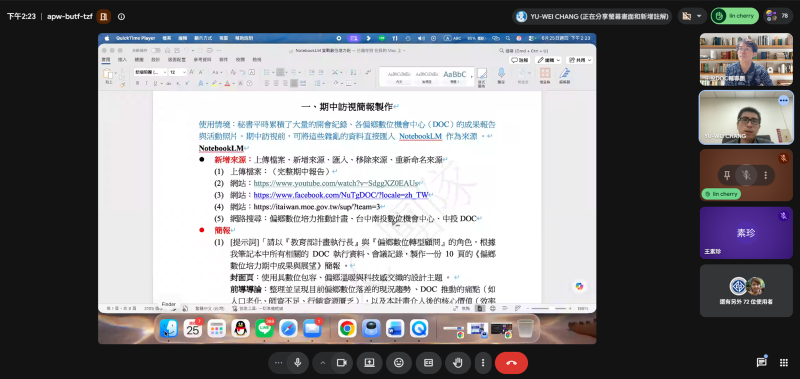Screen dimensions: 800x379
Task: Apply yellow text highlight color
Action: click(215, 83)
